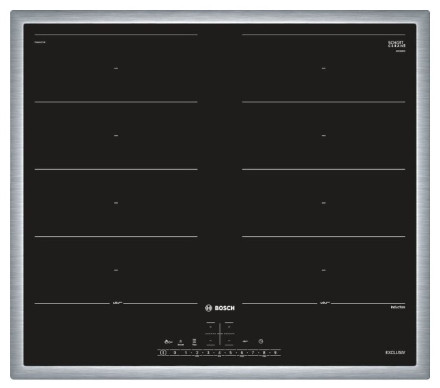Click the 'Induction' label text
Screen dimensions: 440x388
pyautogui.click(x=398, y=307)
